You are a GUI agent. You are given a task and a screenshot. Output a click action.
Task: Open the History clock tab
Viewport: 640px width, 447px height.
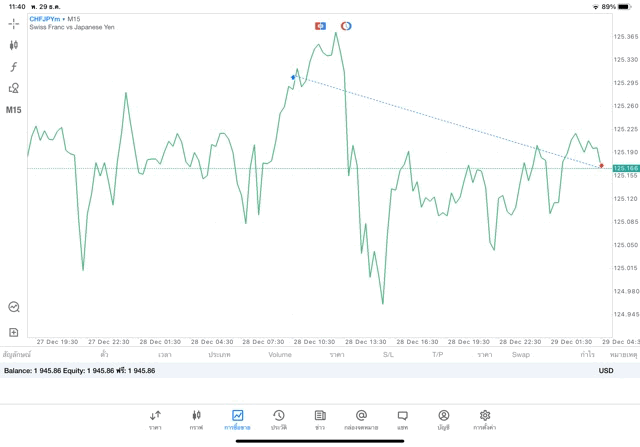(278, 418)
